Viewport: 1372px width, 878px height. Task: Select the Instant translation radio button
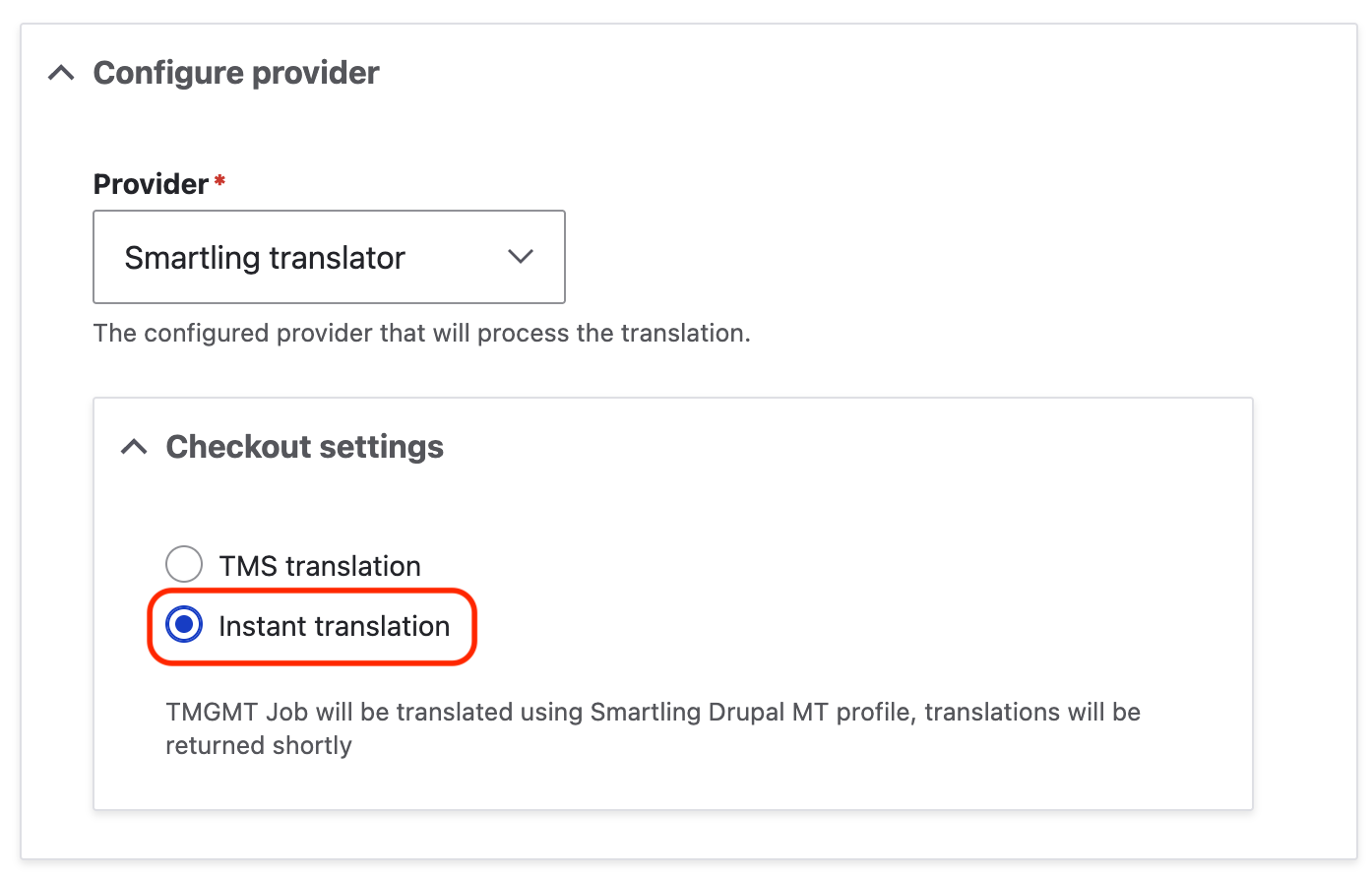coord(184,625)
